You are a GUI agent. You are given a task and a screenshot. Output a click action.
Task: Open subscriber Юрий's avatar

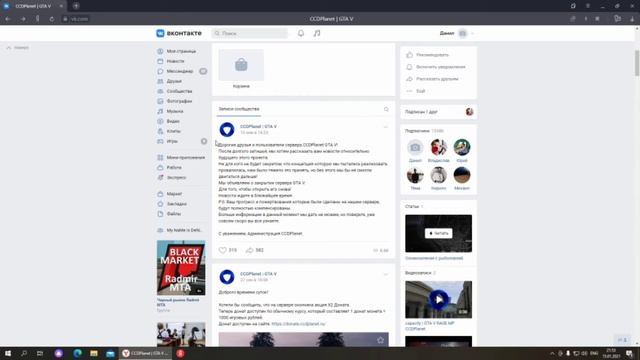[x=462, y=147]
